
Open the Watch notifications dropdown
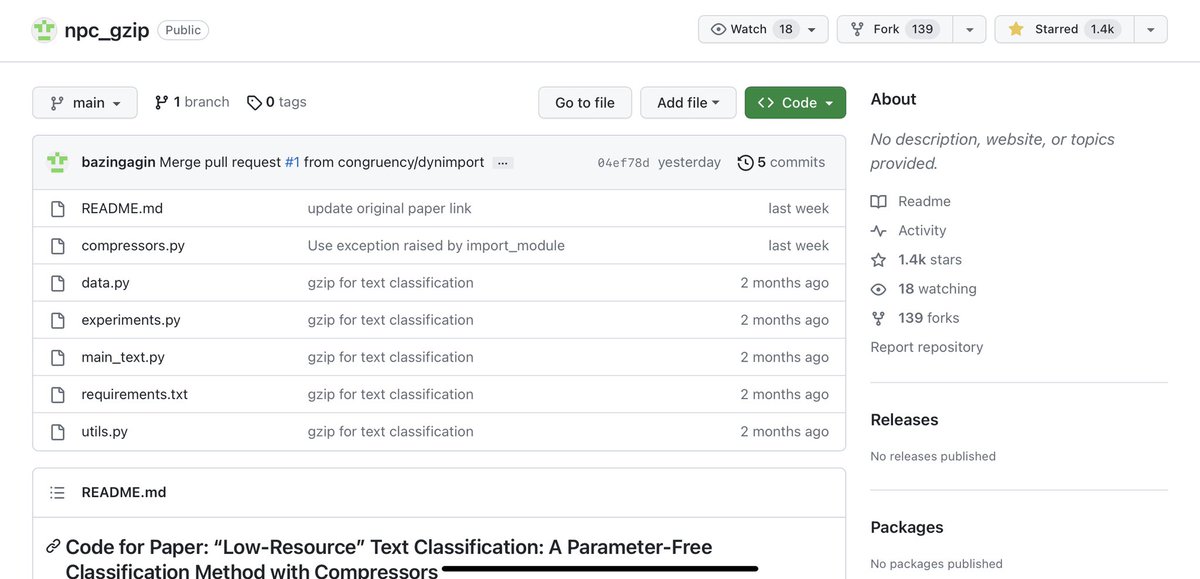[763, 29]
